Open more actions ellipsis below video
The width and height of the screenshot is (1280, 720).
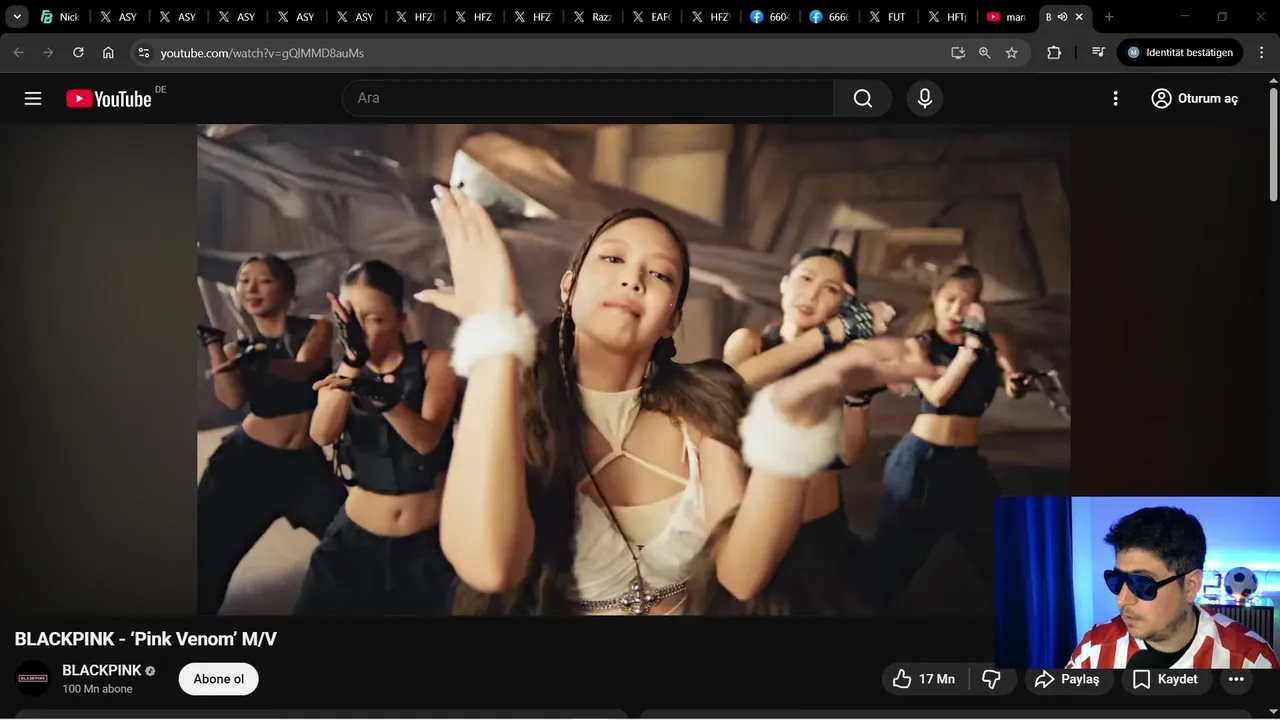[1236, 679]
